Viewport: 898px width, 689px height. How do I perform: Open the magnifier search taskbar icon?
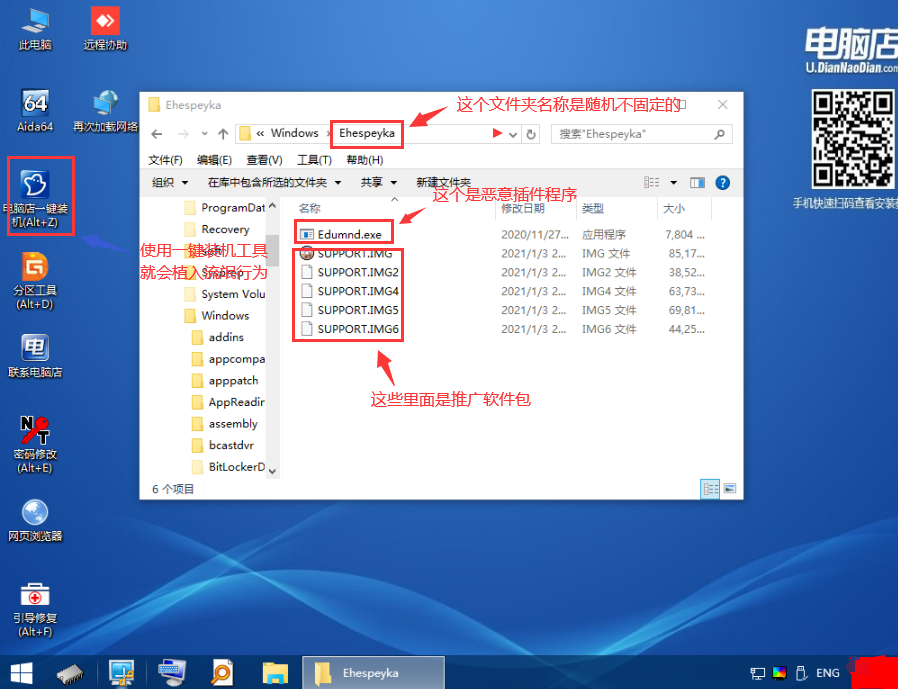pyautogui.click(x=222, y=673)
